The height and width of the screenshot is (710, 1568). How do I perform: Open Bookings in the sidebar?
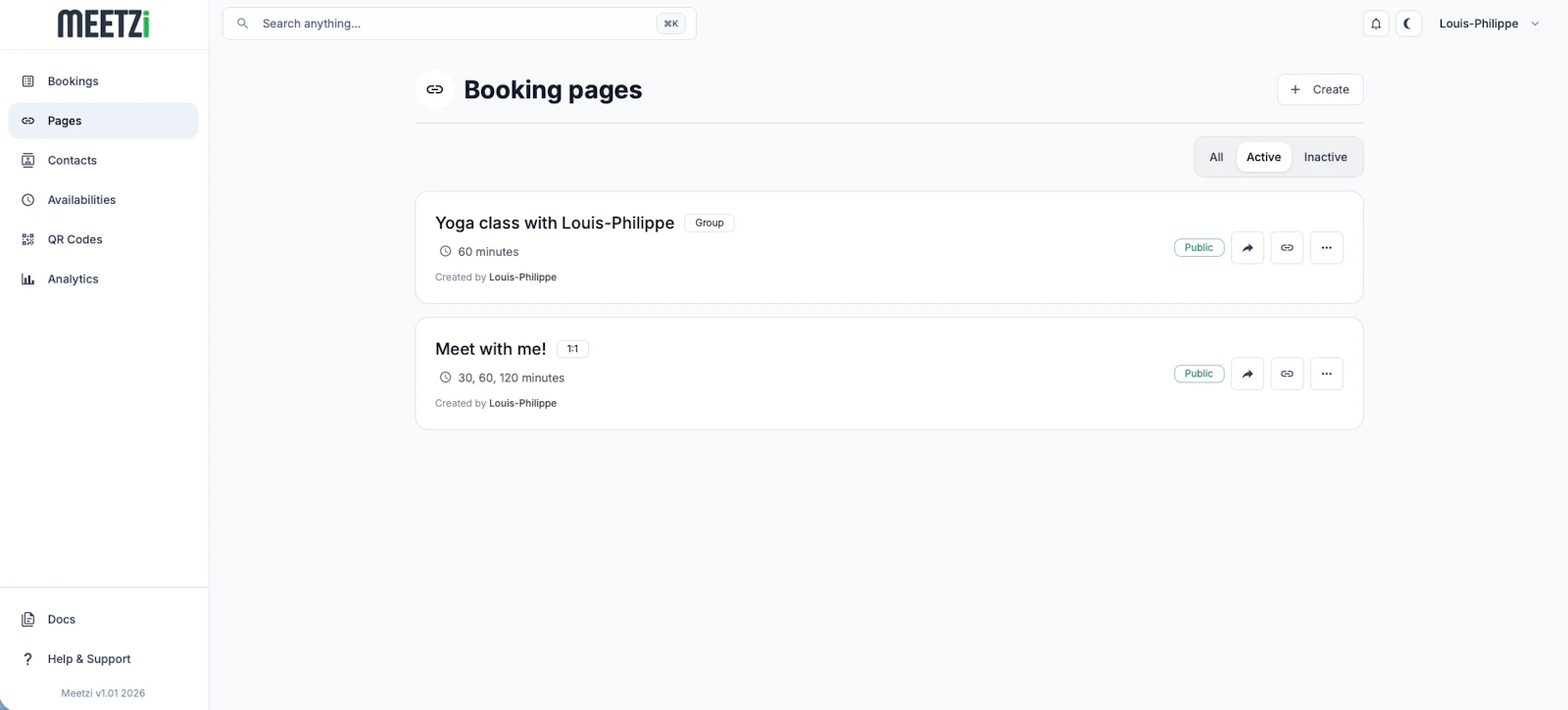pos(103,81)
